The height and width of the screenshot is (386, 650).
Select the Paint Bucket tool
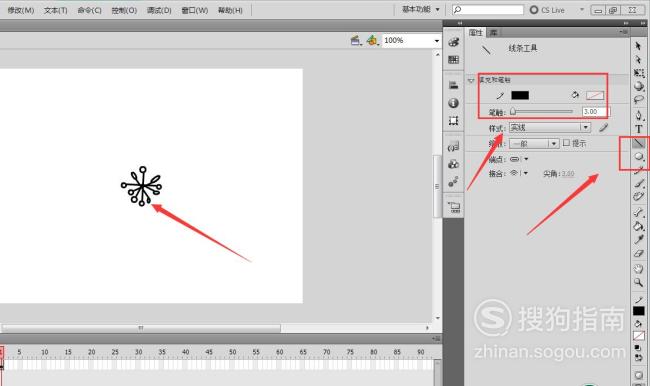(638, 226)
